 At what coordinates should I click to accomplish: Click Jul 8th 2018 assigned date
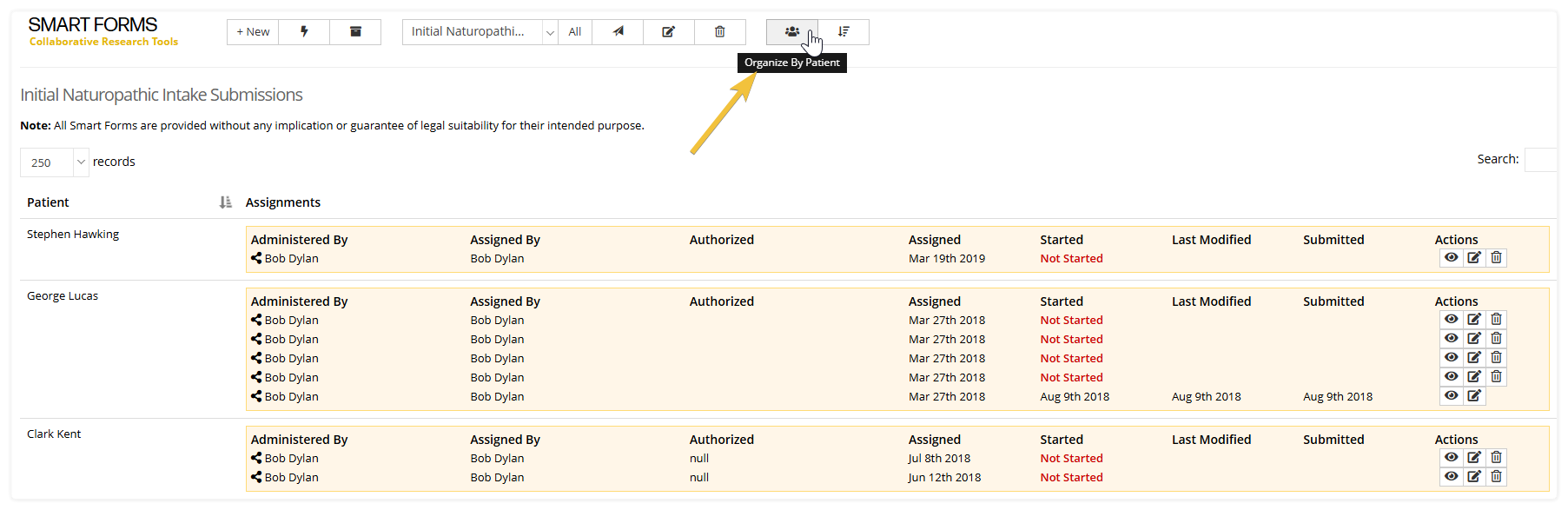pos(939,459)
